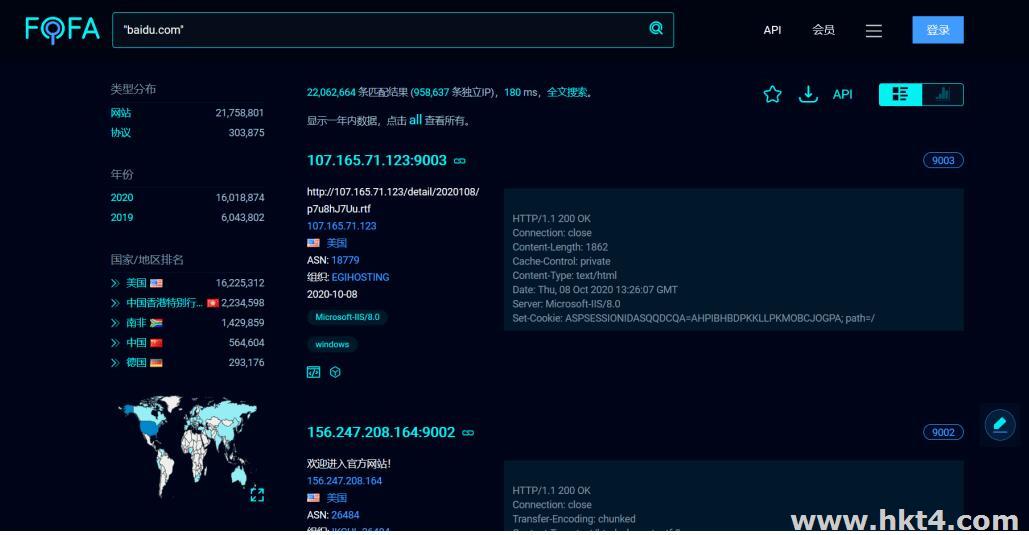This screenshot has height=535, width=1029.
Task: Click 美国 country of first result
Action: tap(337, 243)
